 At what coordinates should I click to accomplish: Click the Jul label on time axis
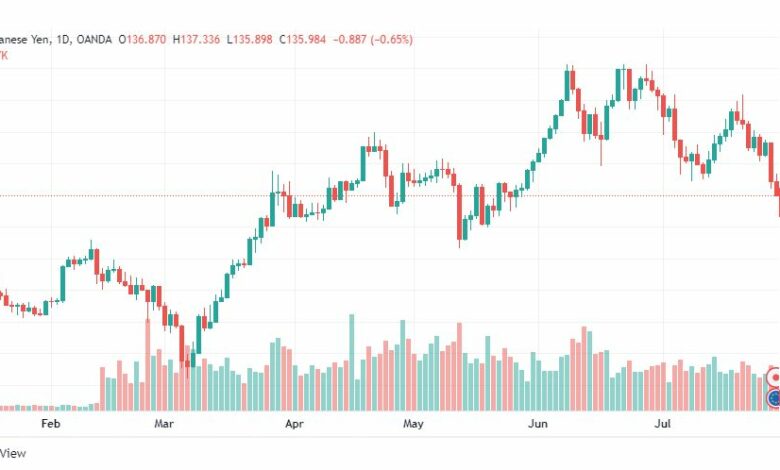coord(662,424)
